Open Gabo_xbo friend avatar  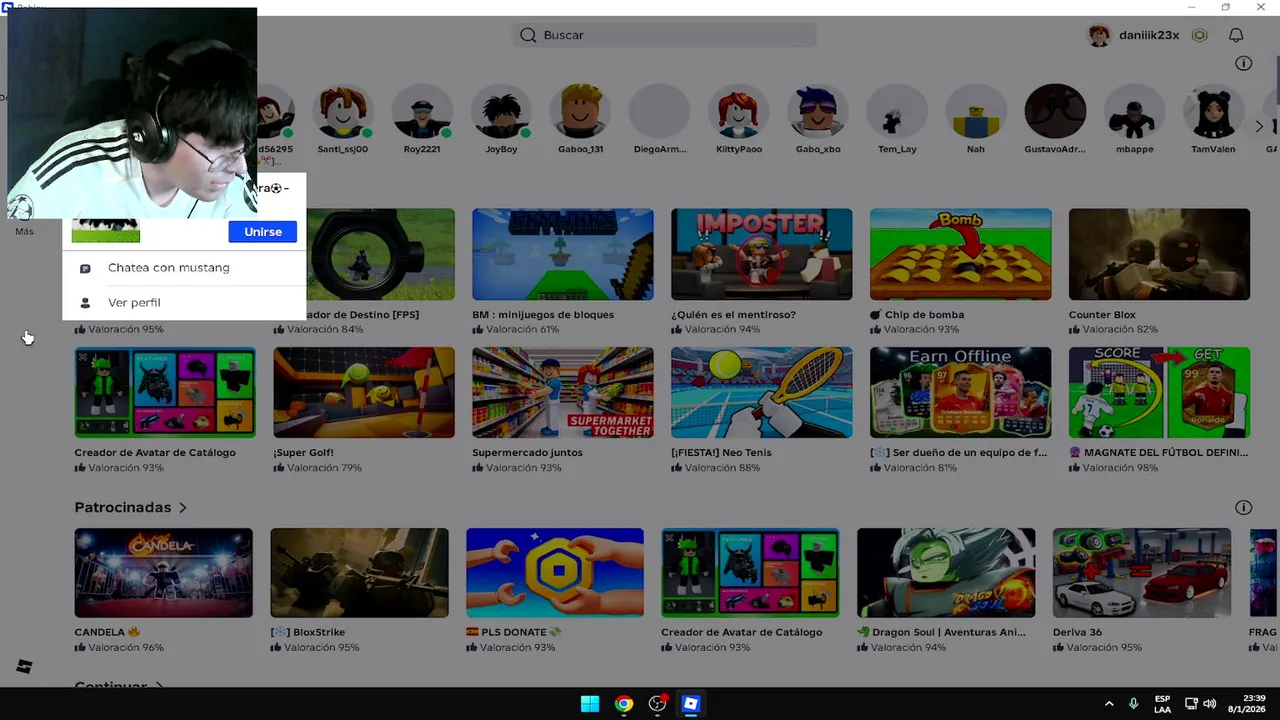pyautogui.click(x=818, y=111)
